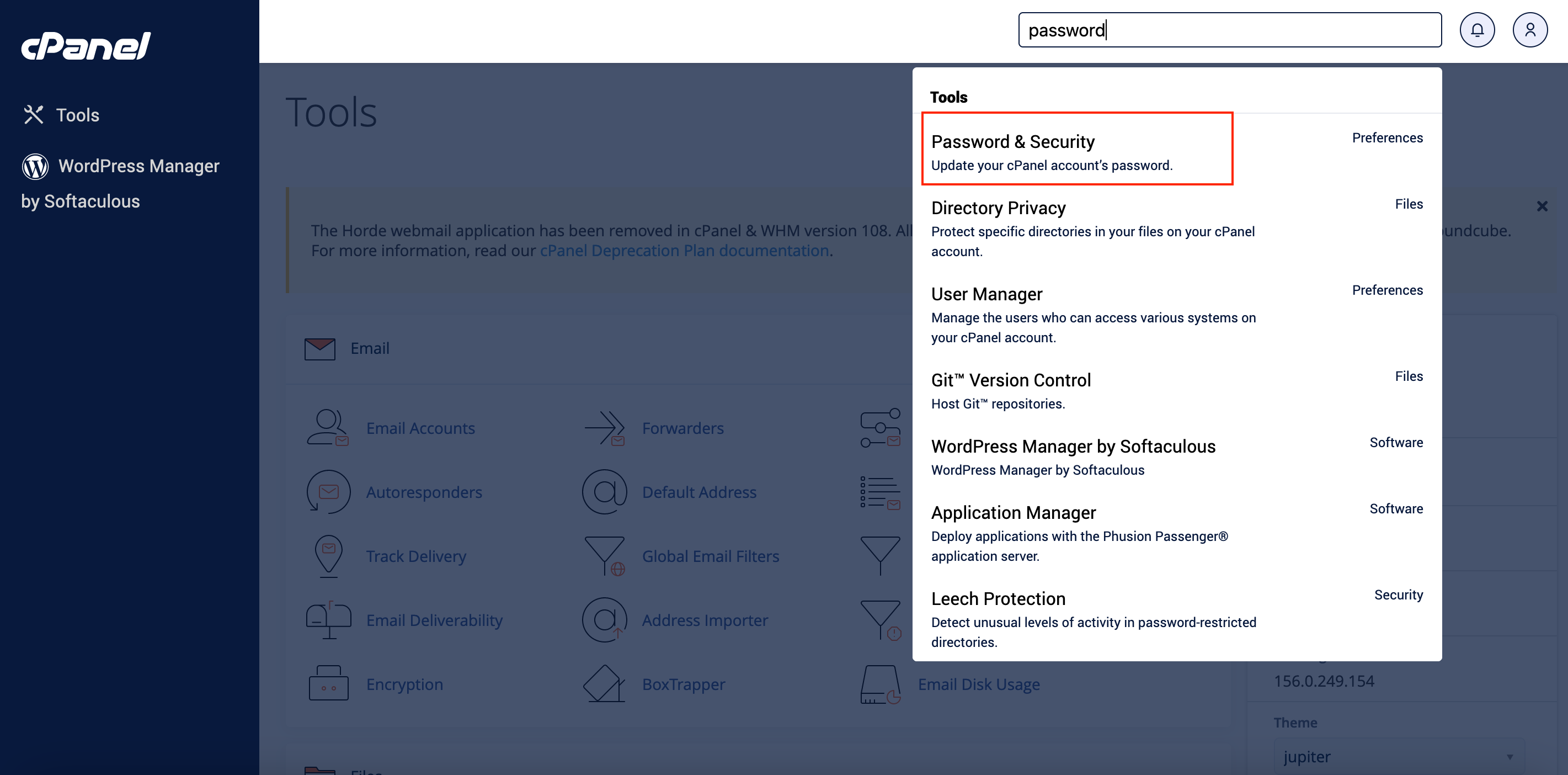Click the Email section heading
The image size is (1568, 775).
(x=370, y=348)
